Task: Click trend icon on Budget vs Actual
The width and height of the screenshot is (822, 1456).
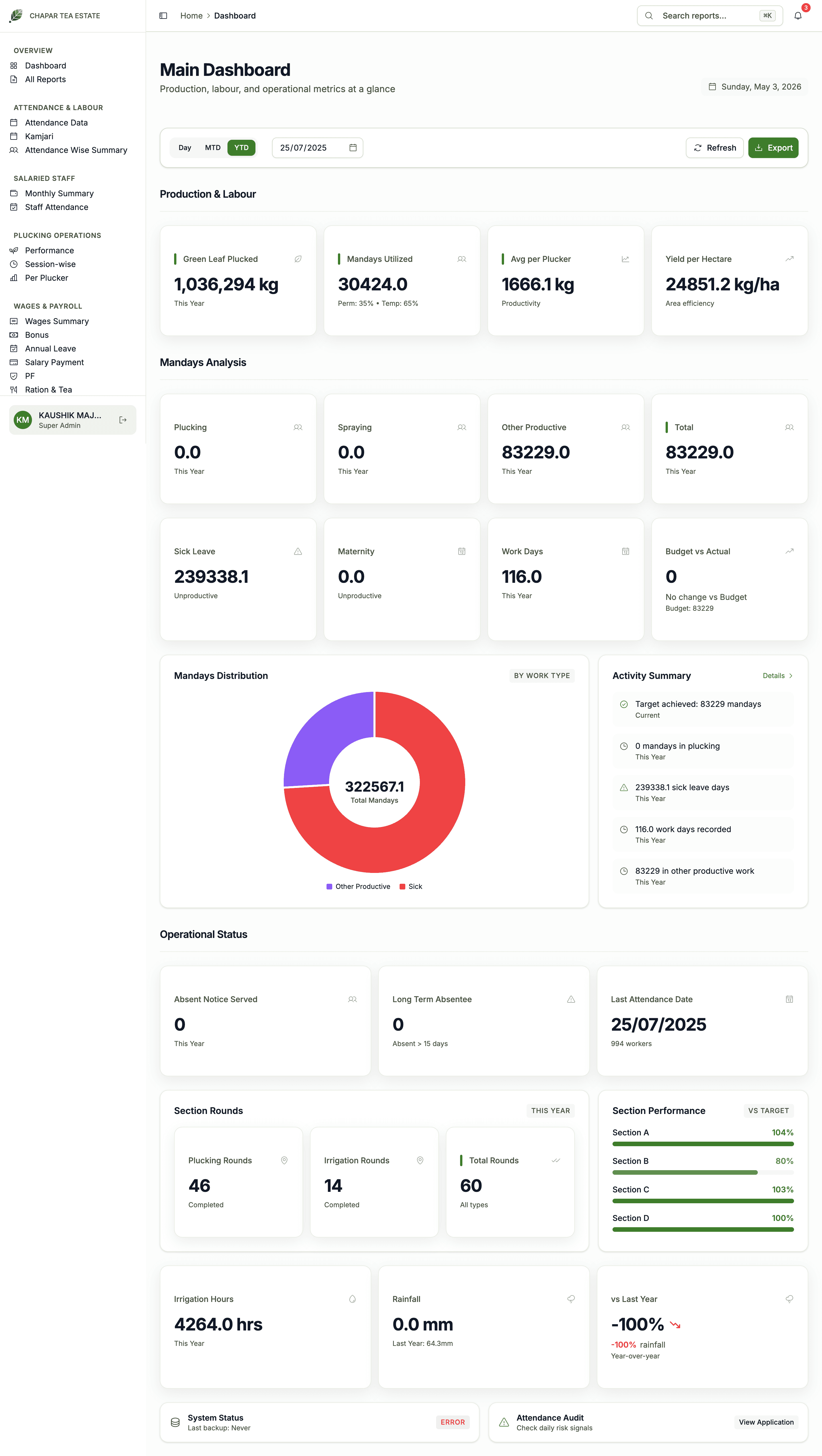Action: point(789,552)
